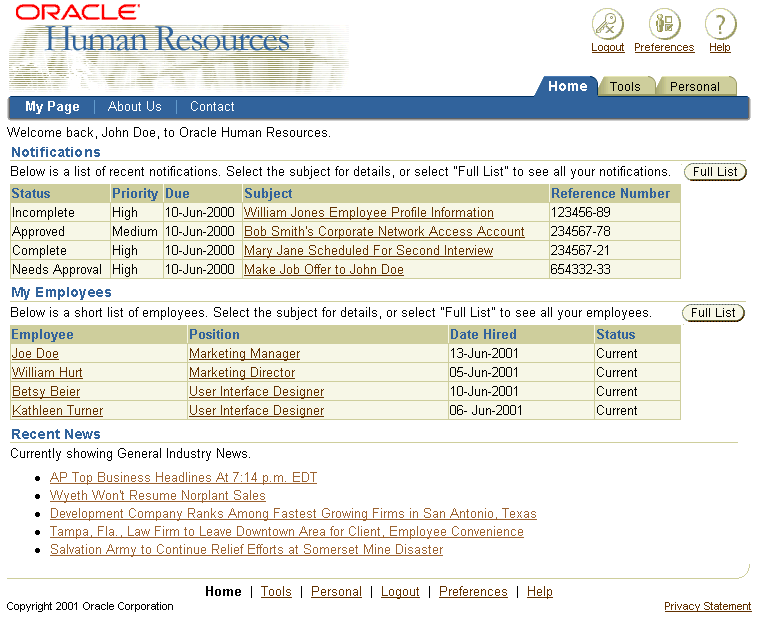The image size is (762, 623).
Task: Open Tampa, Fla., Law Firm news link
Action: point(287,532)
